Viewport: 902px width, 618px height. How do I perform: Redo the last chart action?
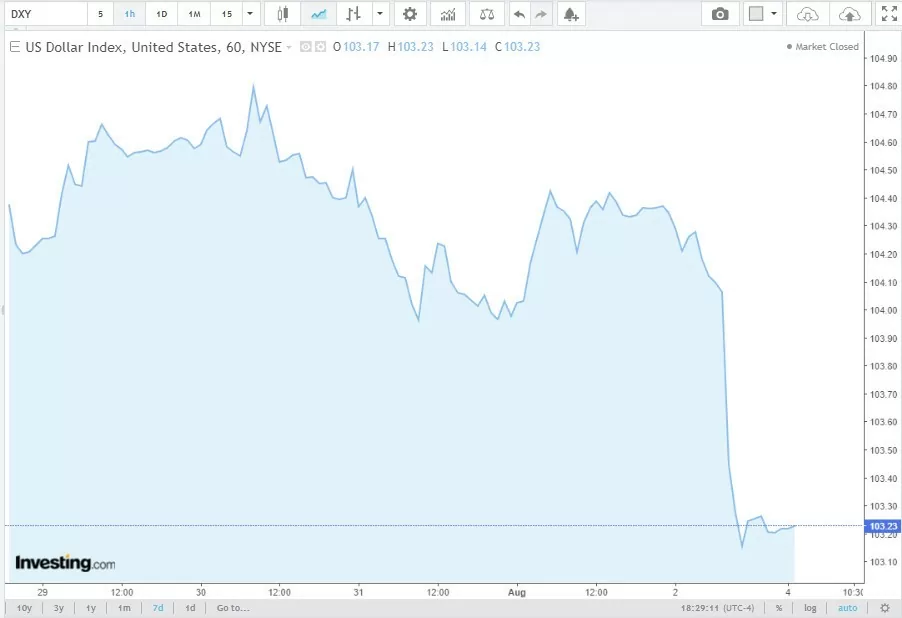tap(539, 14)
